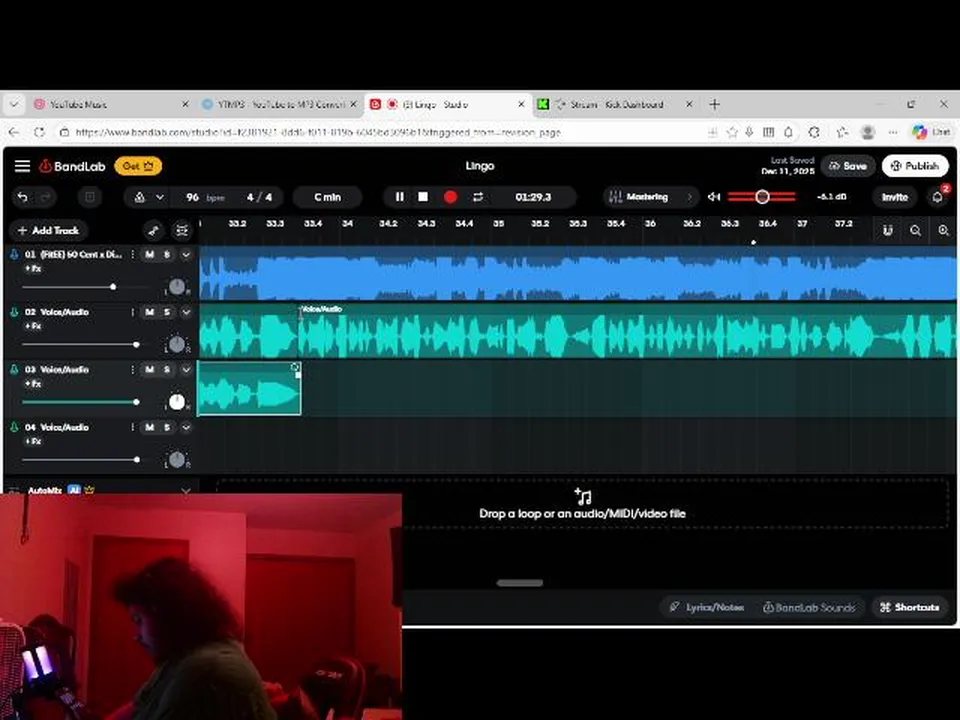Zoom out the timeline
Screen dimensions: 960x720
915,230
